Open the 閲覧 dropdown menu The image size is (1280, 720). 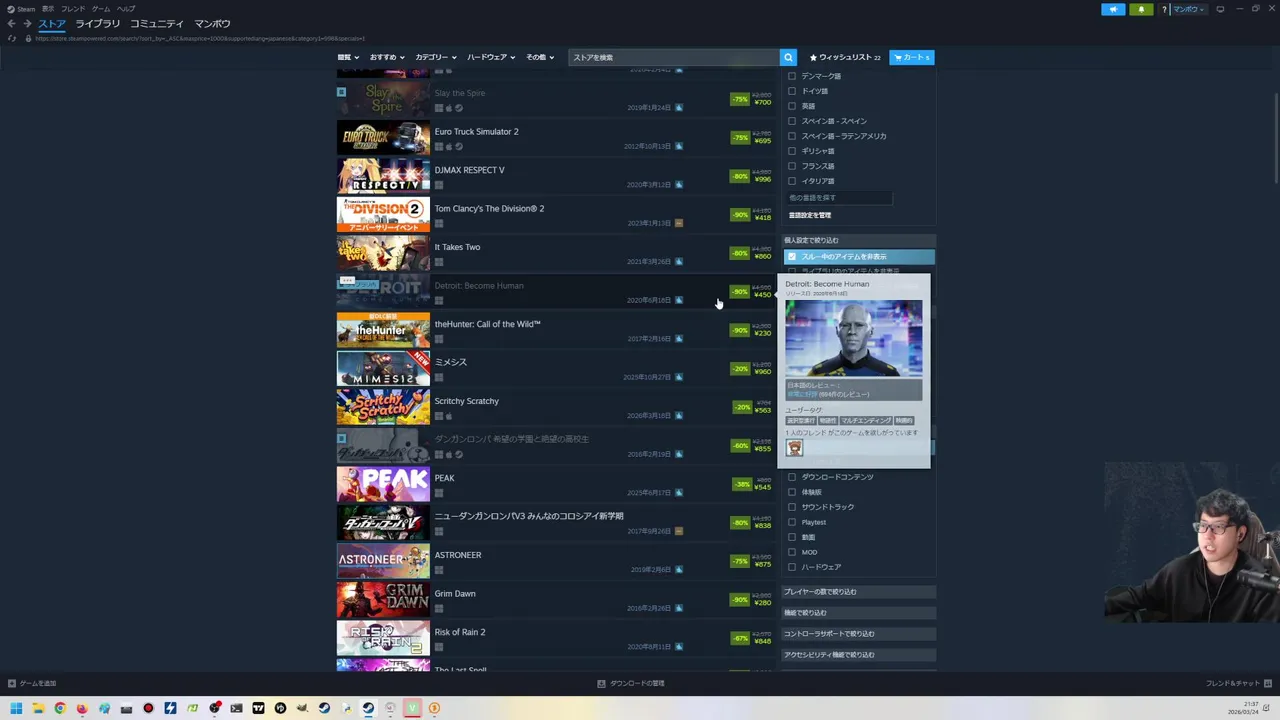pos(347,57)
